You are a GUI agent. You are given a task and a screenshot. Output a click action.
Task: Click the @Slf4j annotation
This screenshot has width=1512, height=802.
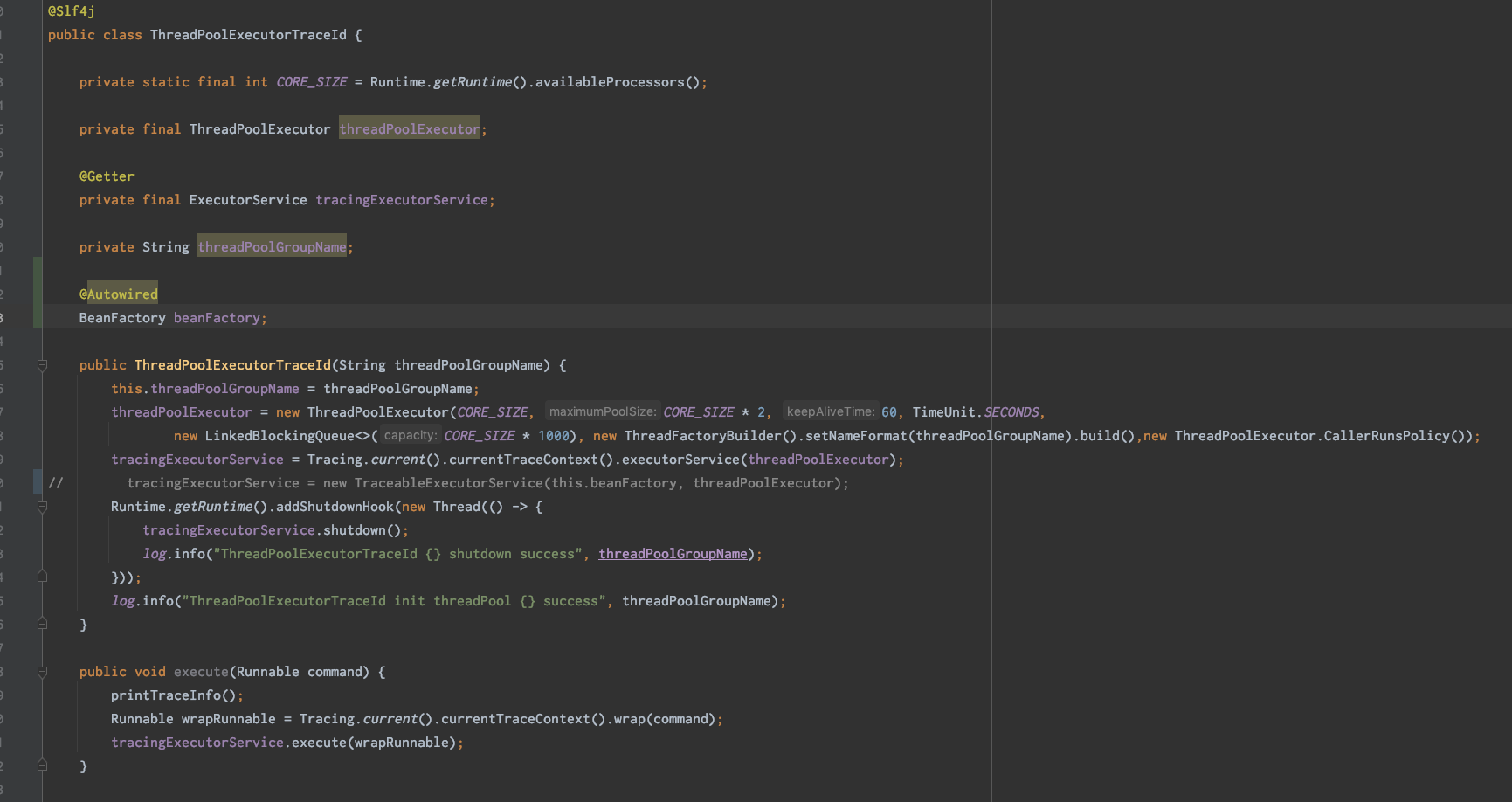(72, 11)
